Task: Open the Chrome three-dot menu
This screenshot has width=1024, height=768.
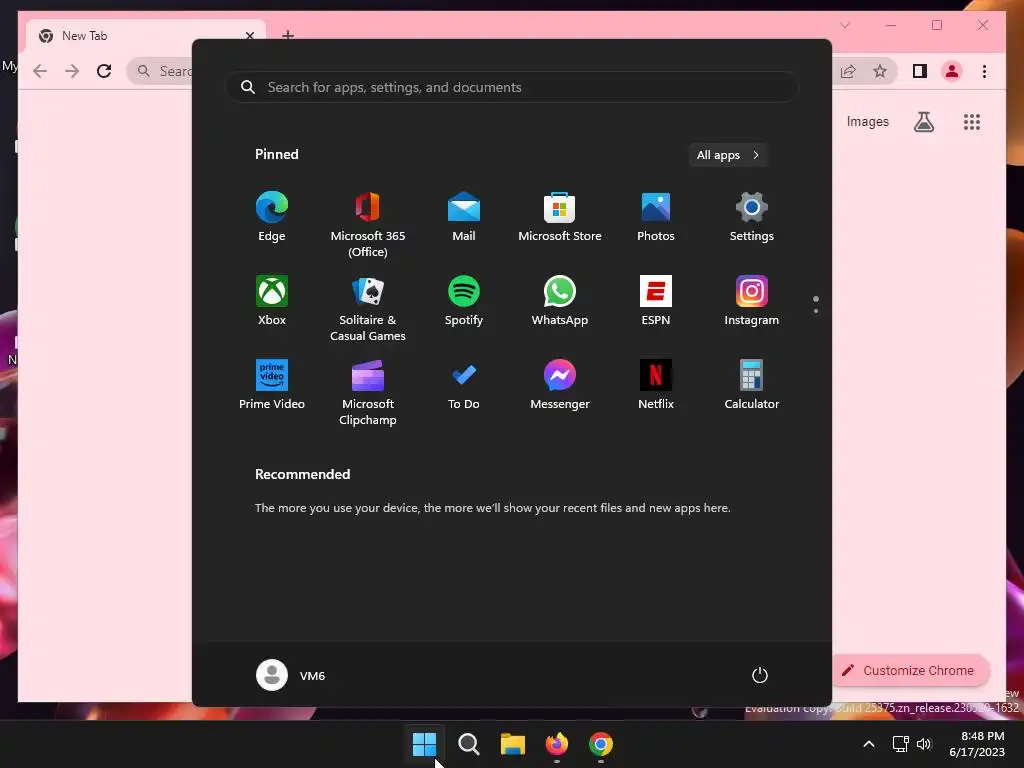Action: [x=984, y=71]
